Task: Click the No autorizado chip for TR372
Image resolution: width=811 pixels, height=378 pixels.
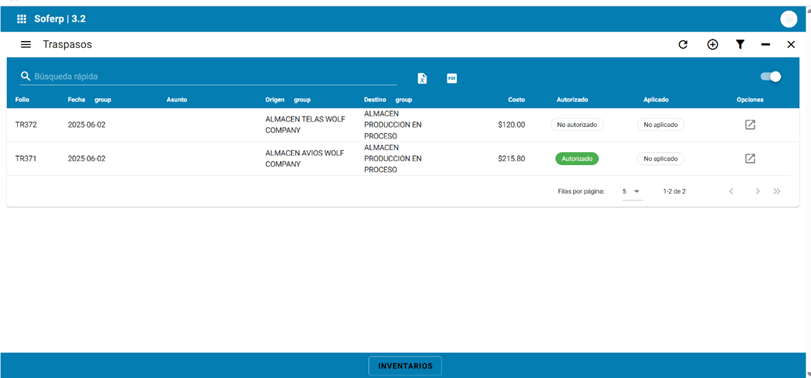Action: pyautogui.click(x=577, y=125)
